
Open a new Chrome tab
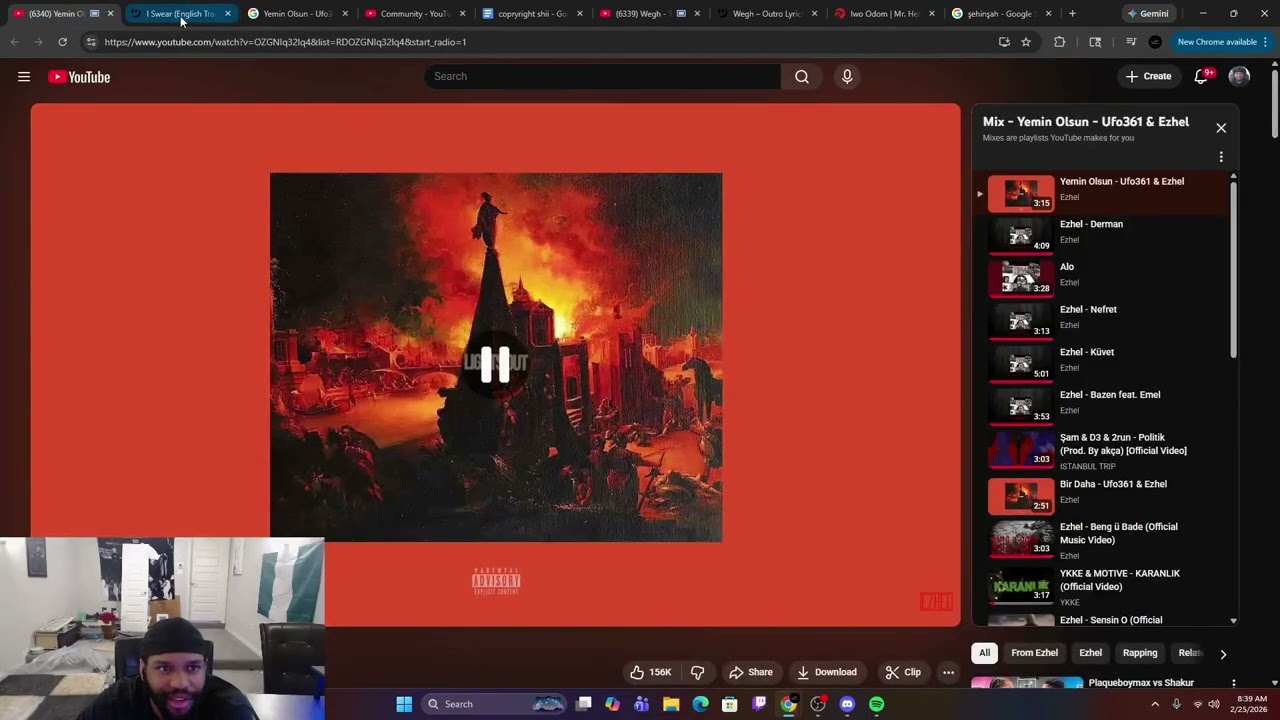[1072, 14]
